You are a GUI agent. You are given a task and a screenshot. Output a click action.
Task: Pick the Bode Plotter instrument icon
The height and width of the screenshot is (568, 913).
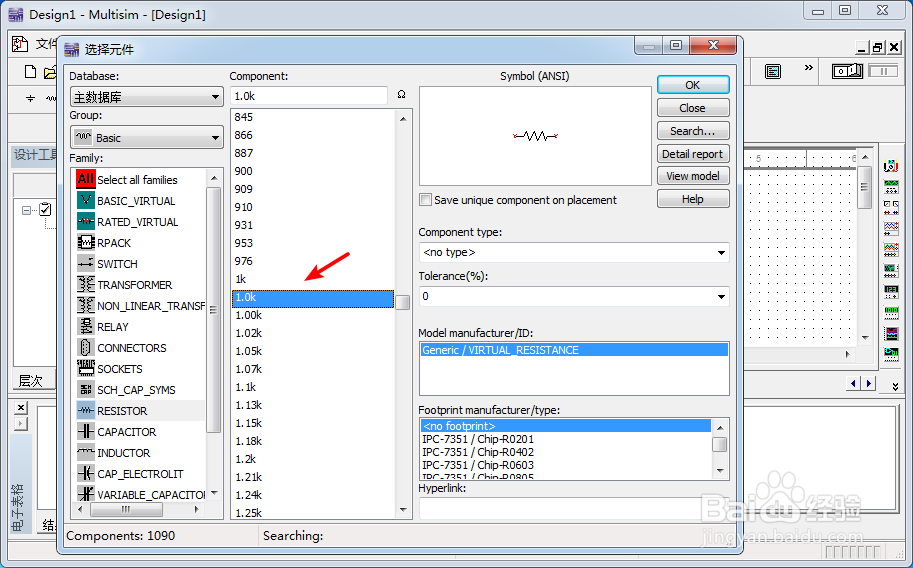[x=891, y=270]
